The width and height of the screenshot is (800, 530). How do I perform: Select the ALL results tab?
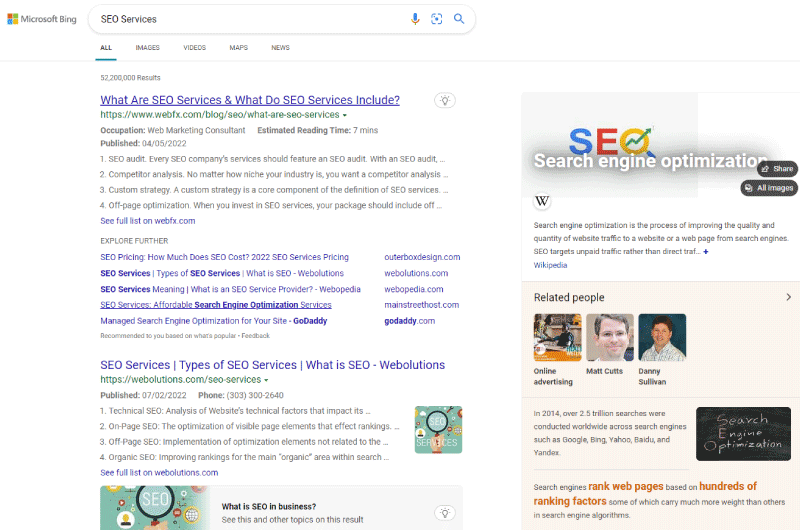click(106, 47)
